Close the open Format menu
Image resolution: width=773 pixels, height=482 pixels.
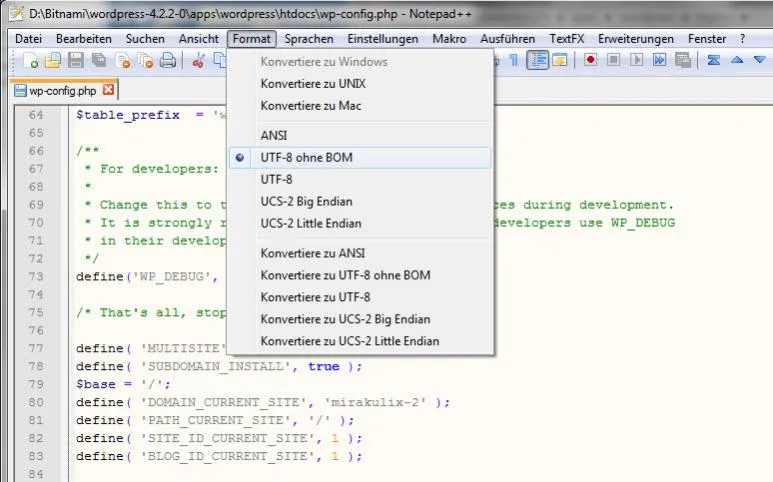(x=251, y=39)
